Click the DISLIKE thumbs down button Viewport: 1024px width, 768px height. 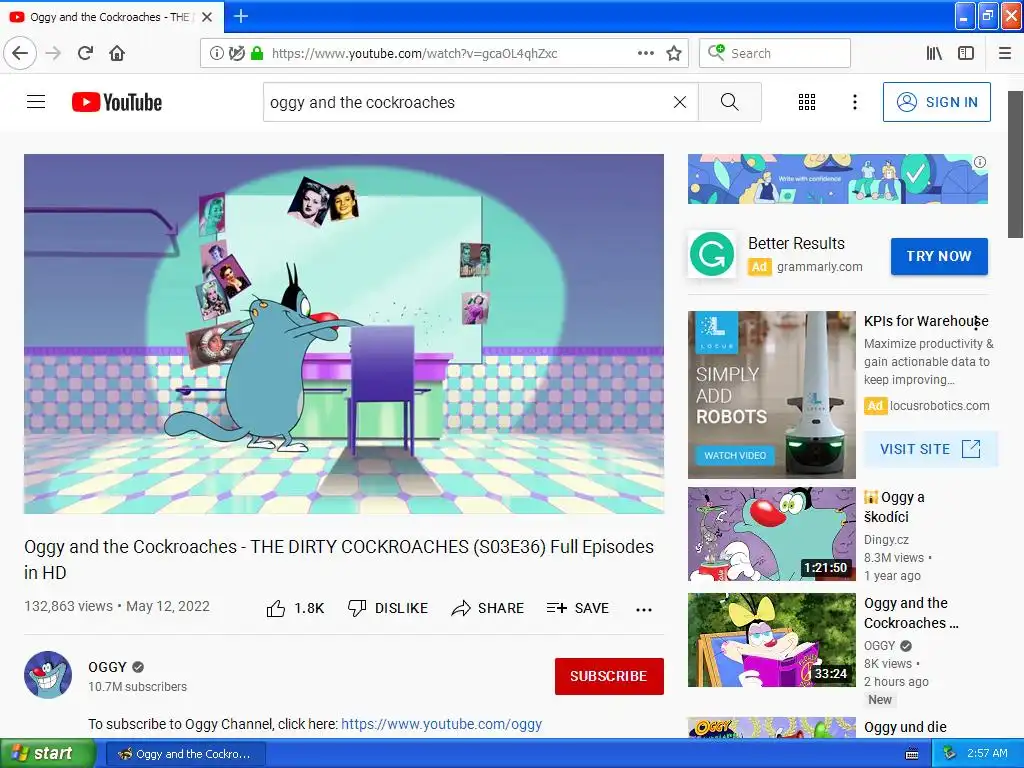tap(387, 608)
